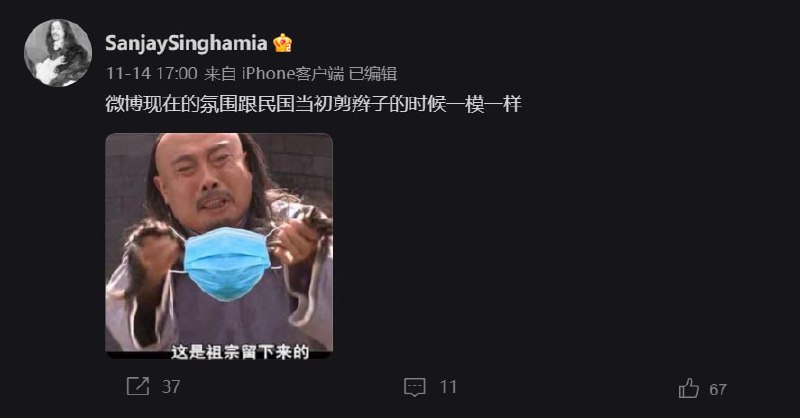Viewport: 800px width, 418px height.
Task: Click the blue face mask in the image
Action: click(227, 263)
